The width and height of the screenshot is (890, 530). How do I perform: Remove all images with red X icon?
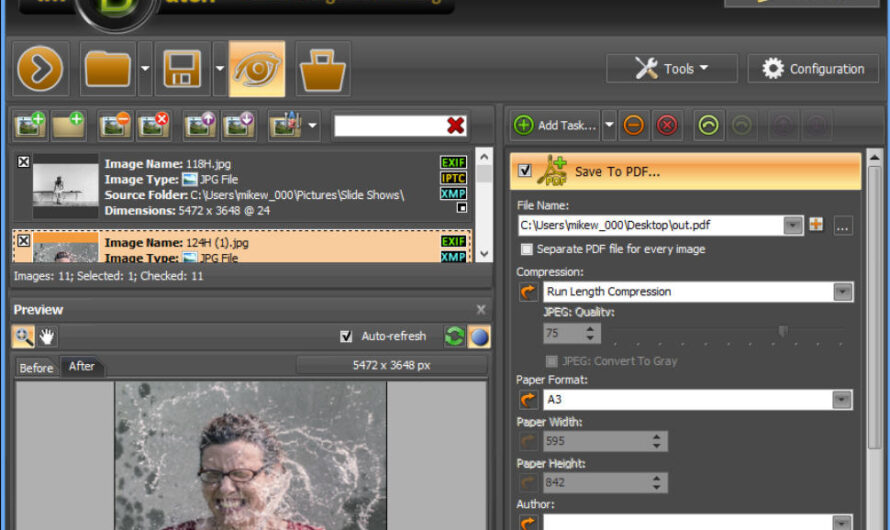153,125
